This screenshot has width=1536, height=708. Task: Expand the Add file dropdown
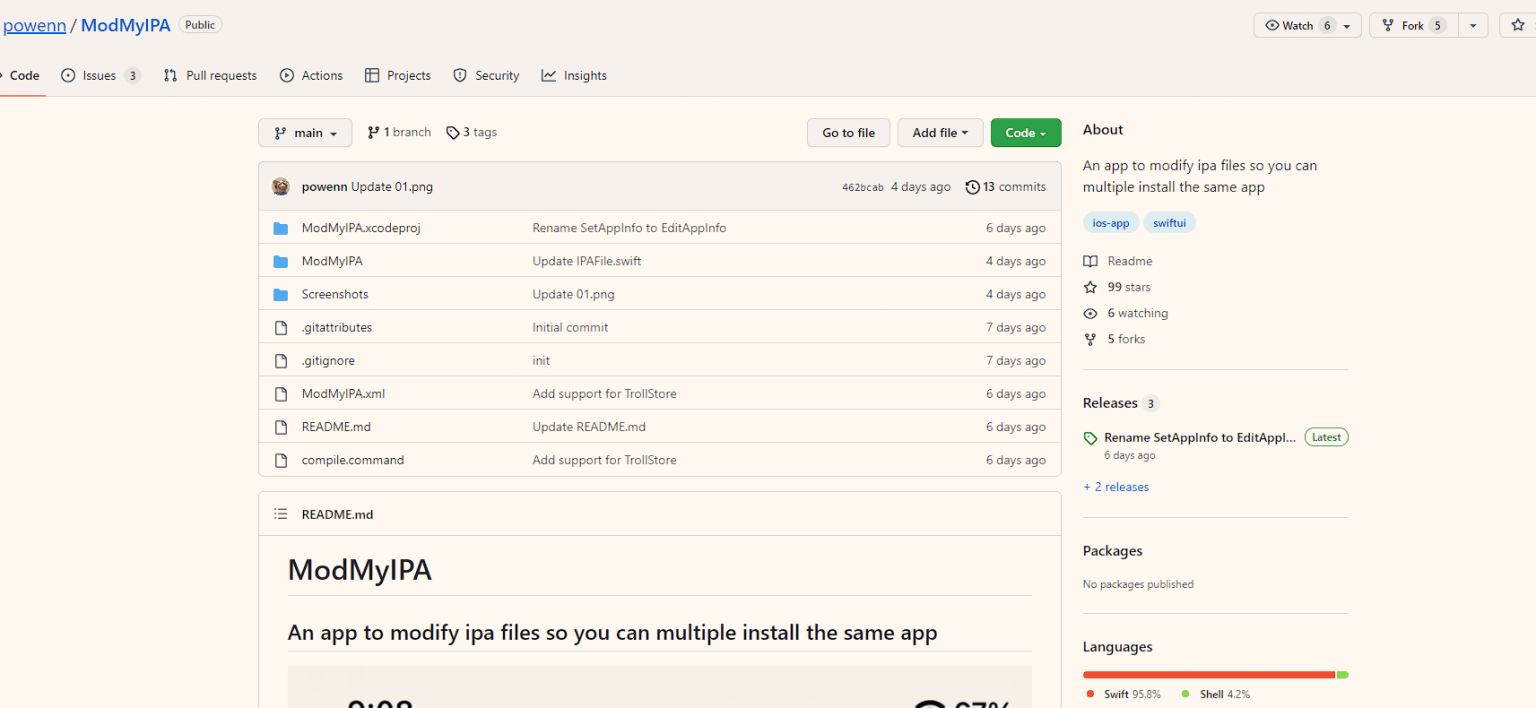tap(940, 133)
